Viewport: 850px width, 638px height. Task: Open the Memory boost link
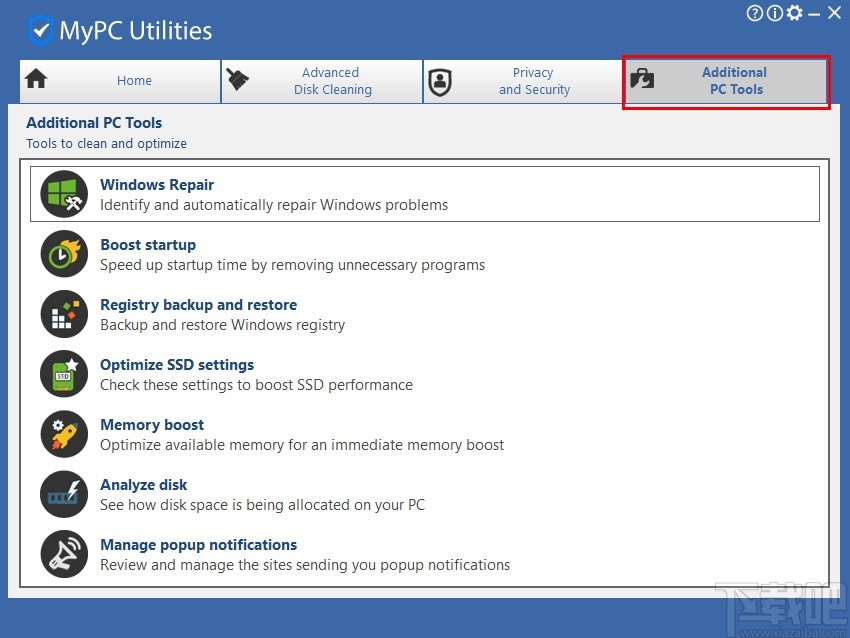(x=152, y=425)
